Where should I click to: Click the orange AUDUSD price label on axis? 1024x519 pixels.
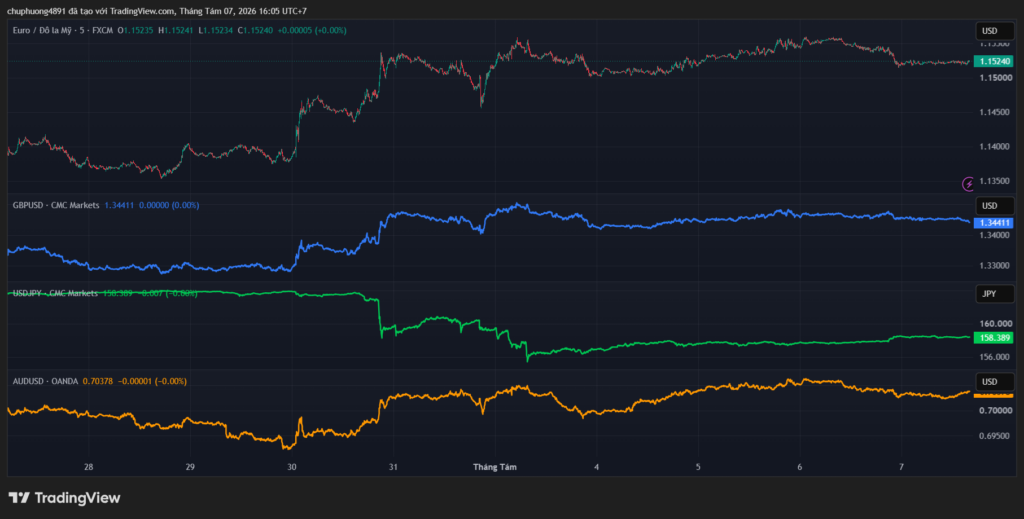coord(993,396)
